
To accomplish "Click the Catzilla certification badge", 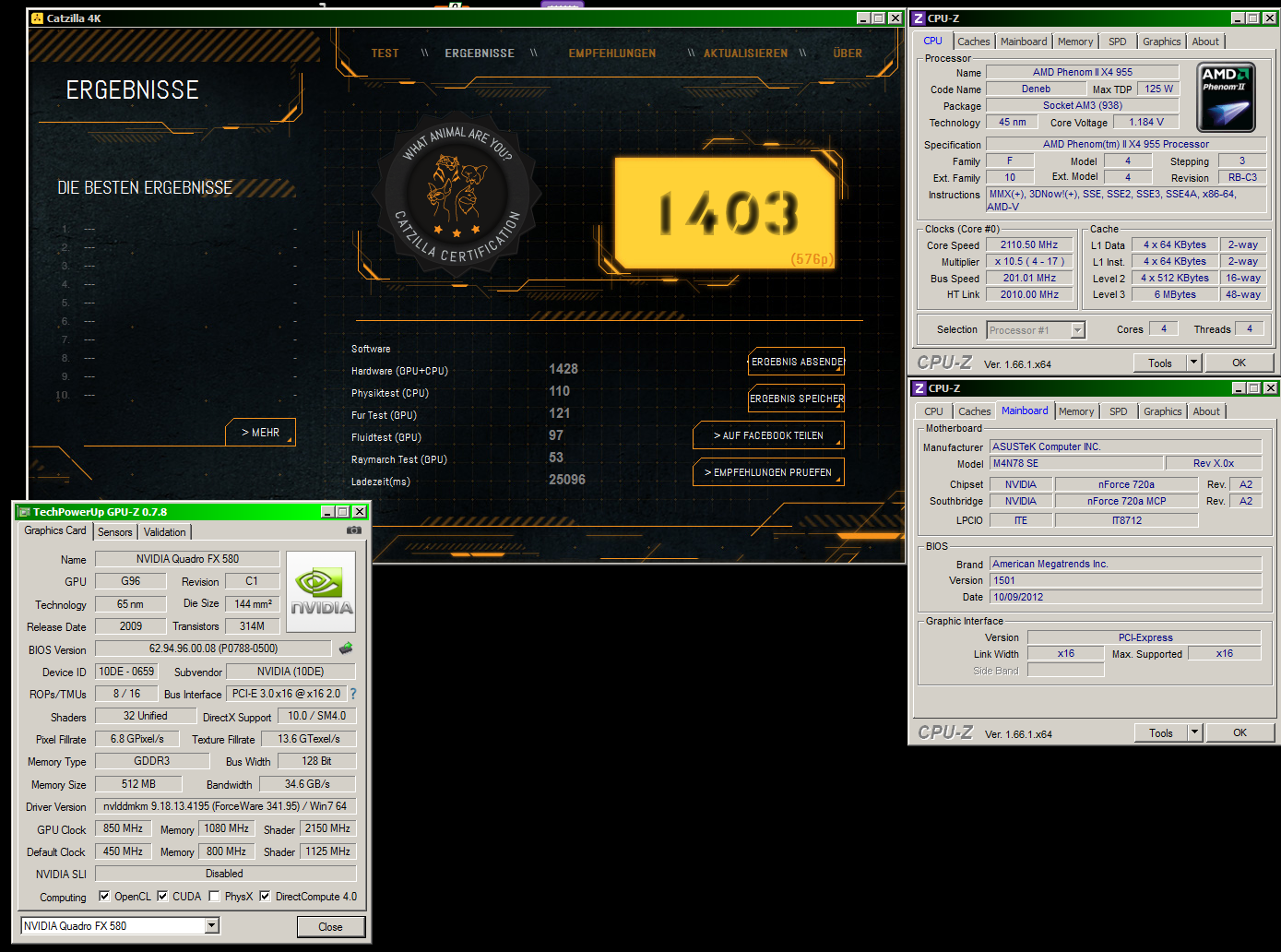I will tap(456, 196).
